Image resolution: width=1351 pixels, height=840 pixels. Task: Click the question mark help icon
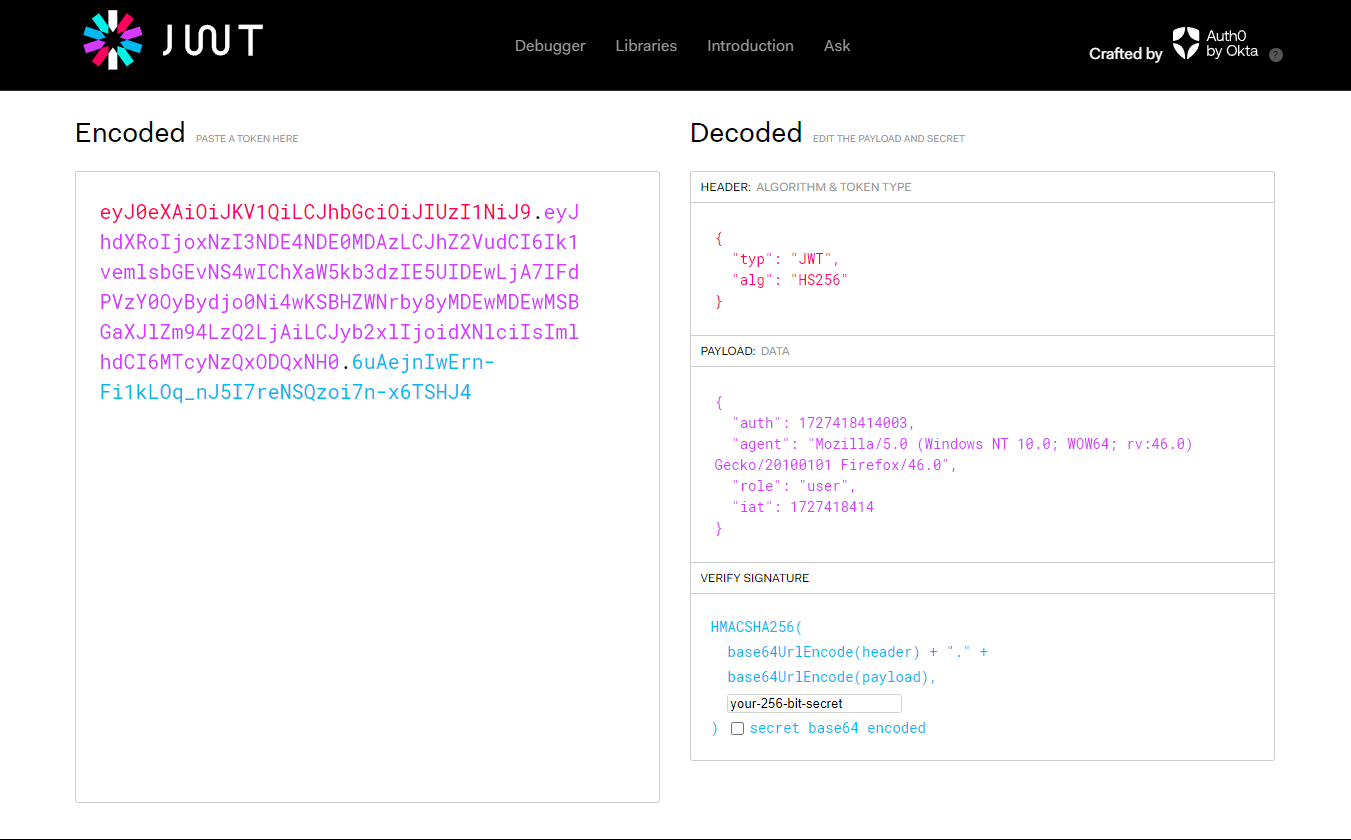[x=1275, y=55]
